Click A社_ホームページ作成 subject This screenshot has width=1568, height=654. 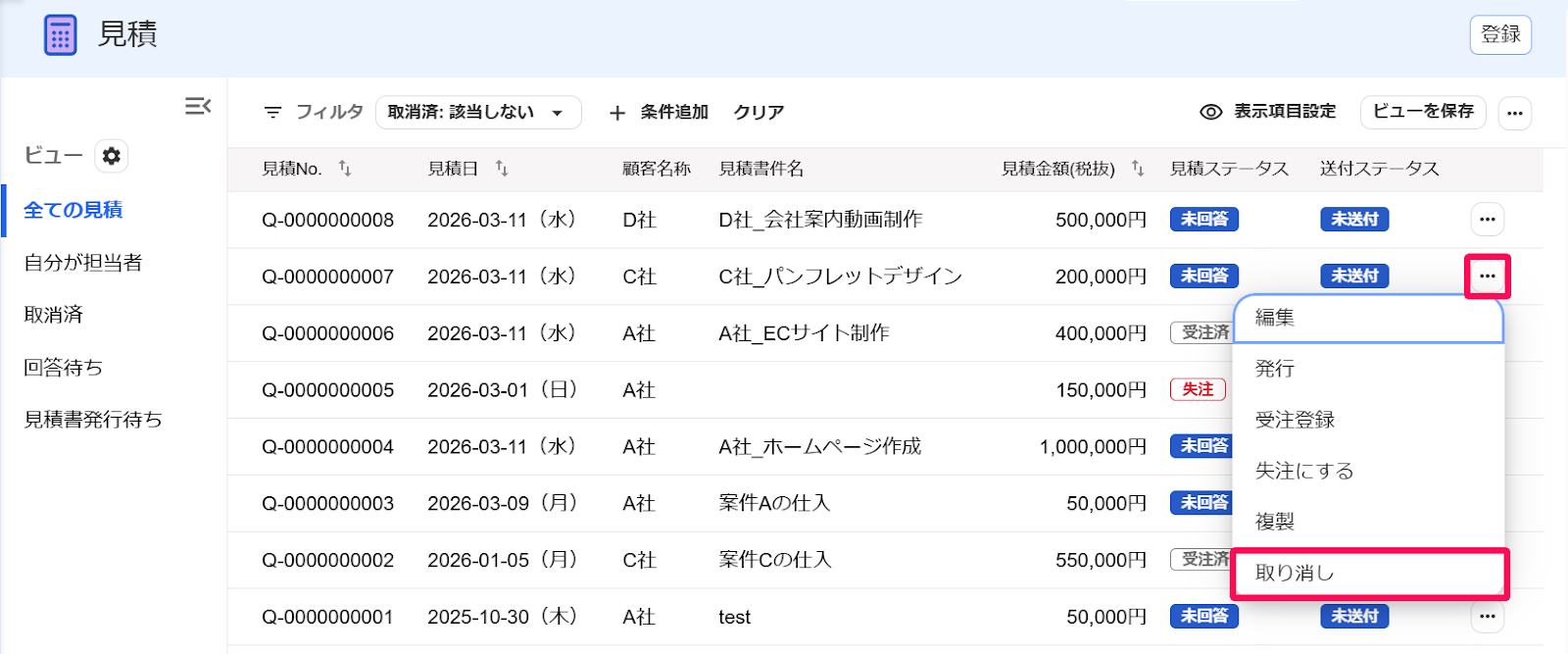click(x=819, y=447)
